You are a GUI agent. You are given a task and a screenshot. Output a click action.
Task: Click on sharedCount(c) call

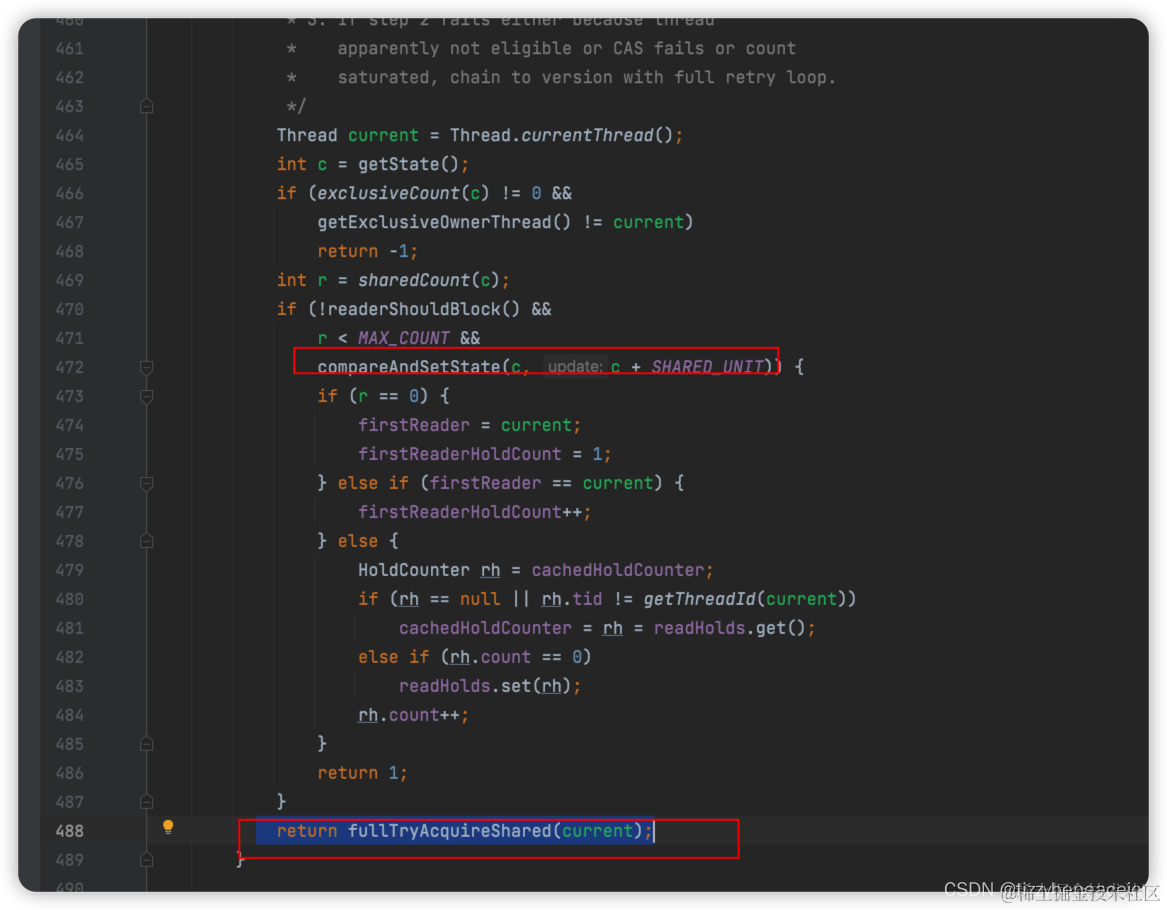point(429,280)
